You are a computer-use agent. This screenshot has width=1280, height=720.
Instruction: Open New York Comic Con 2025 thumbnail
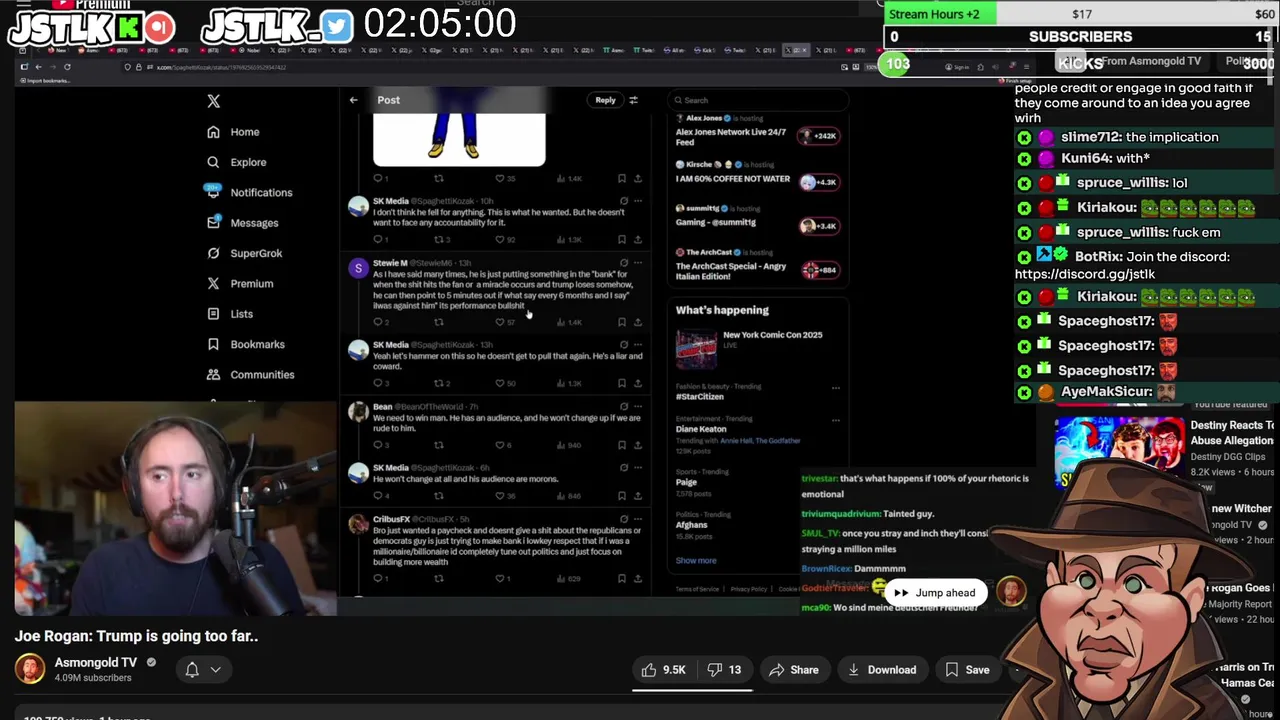696,350
